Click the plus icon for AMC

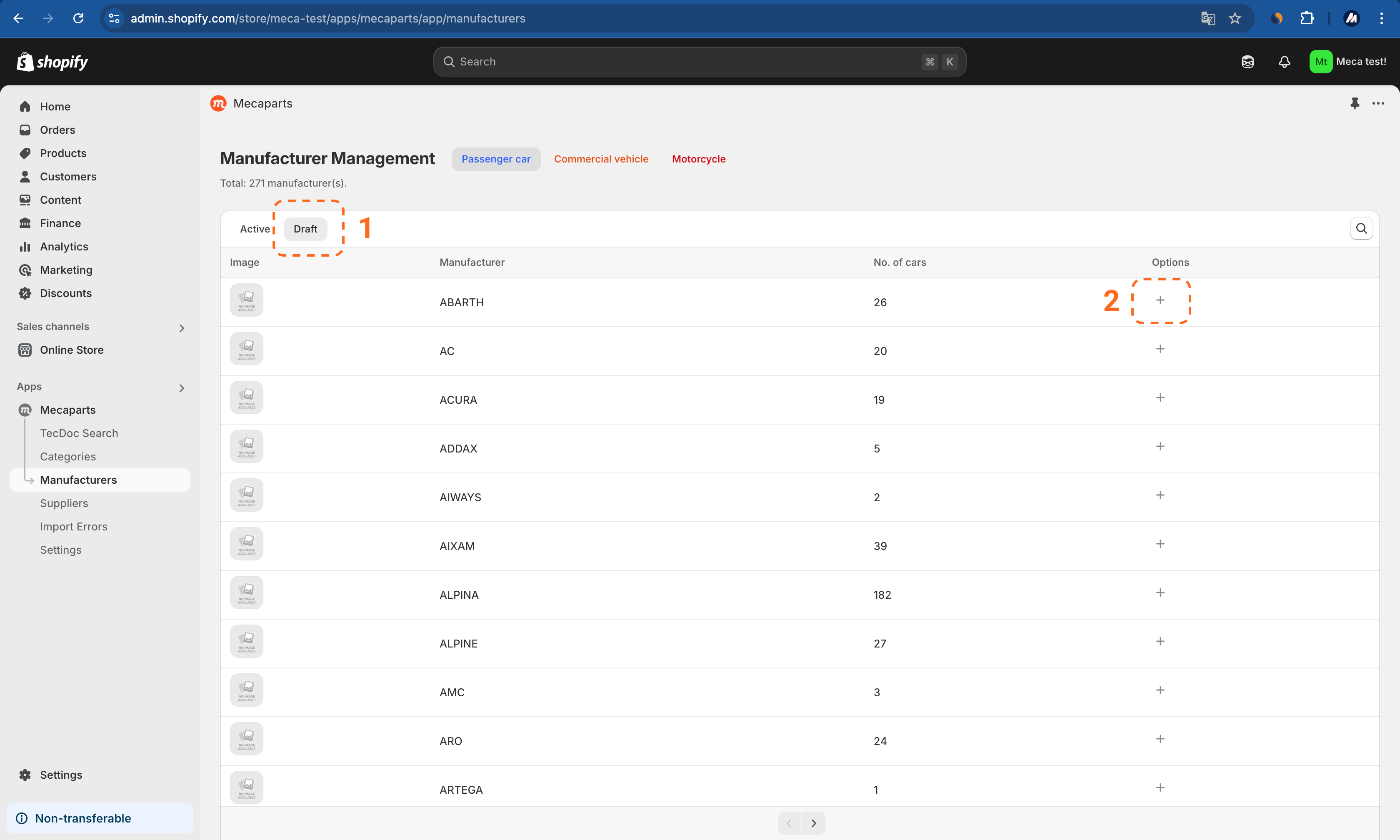tap(1160, 690)
